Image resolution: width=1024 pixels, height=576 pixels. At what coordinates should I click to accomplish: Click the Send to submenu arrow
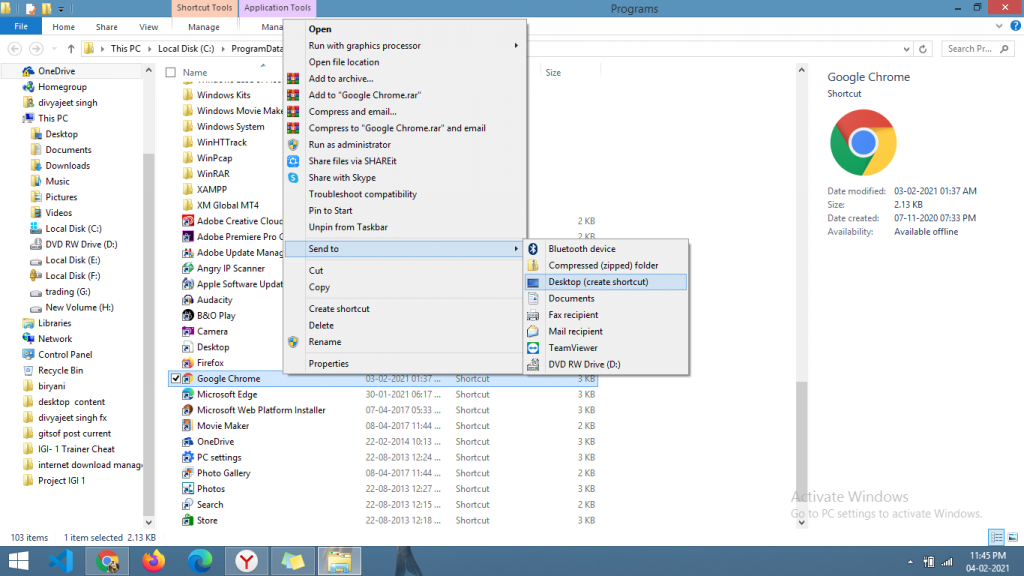point(516,249)
